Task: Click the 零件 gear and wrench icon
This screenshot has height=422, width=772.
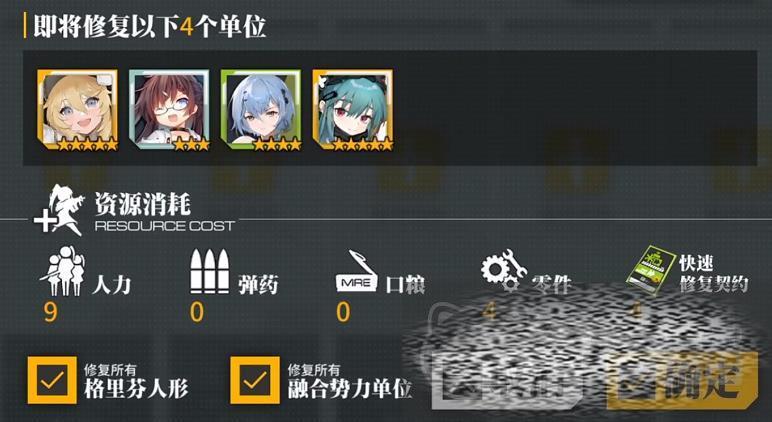Action: [503, 269]
